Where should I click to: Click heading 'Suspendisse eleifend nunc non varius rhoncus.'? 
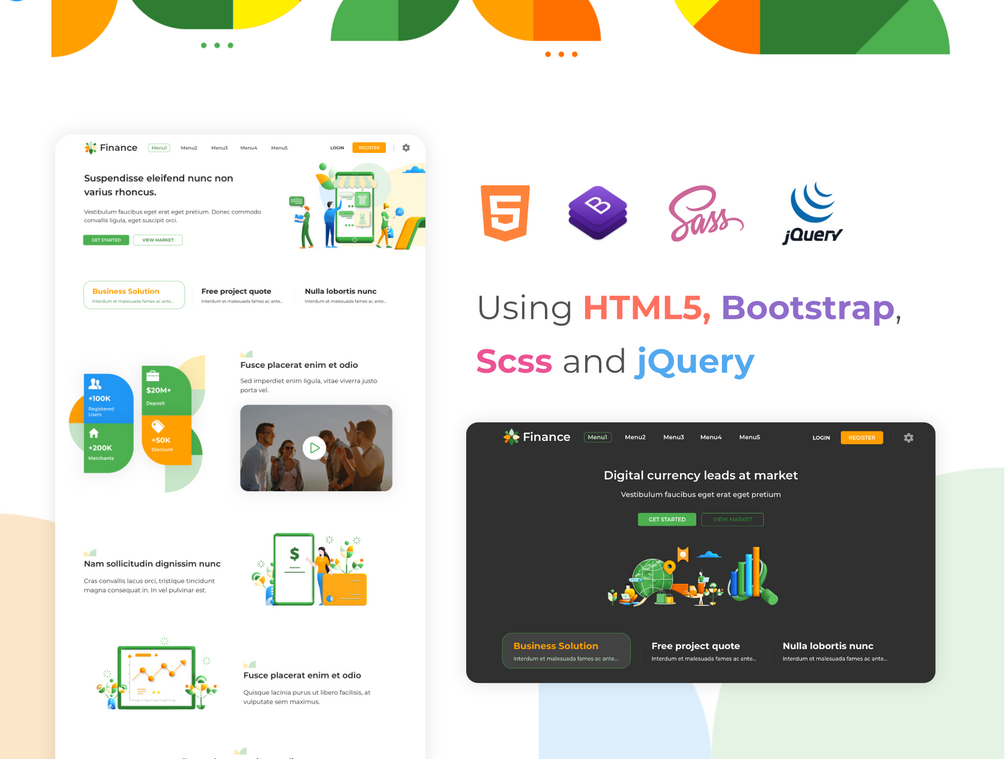pos(158,185)
